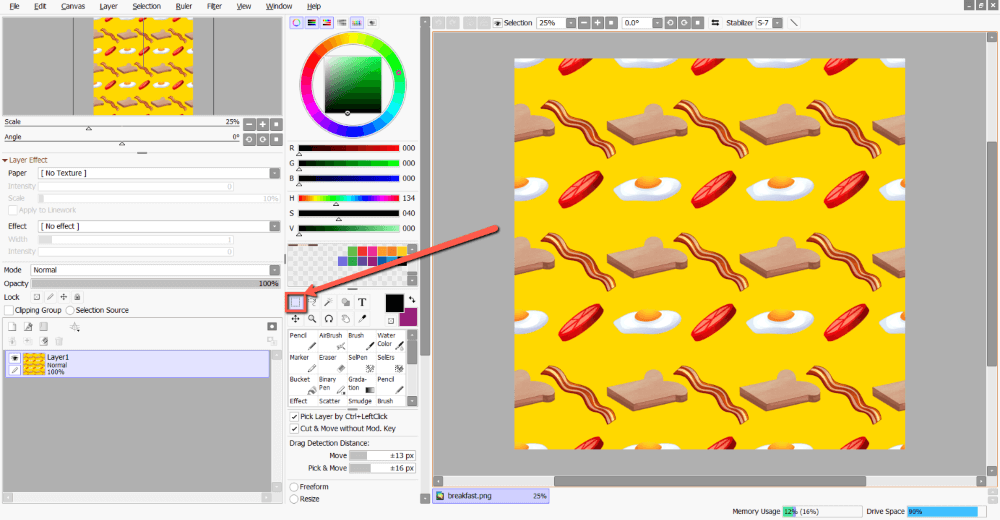Image resolution: width=1000 pixels, height=520 pixels.
Task: Select the Color Picker eyedropper tool
Action: pos(362,318)
